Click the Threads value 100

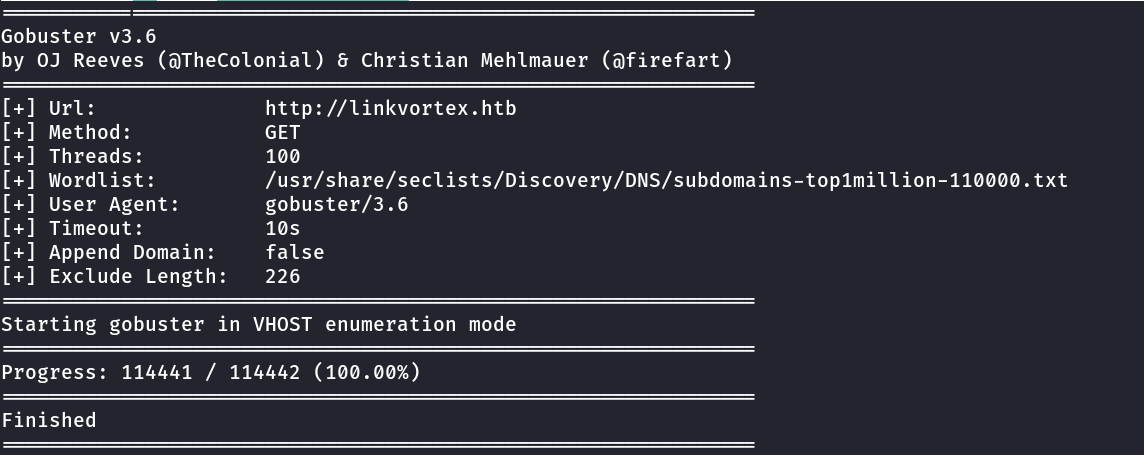pyautogui.click(x=283, y=156)
